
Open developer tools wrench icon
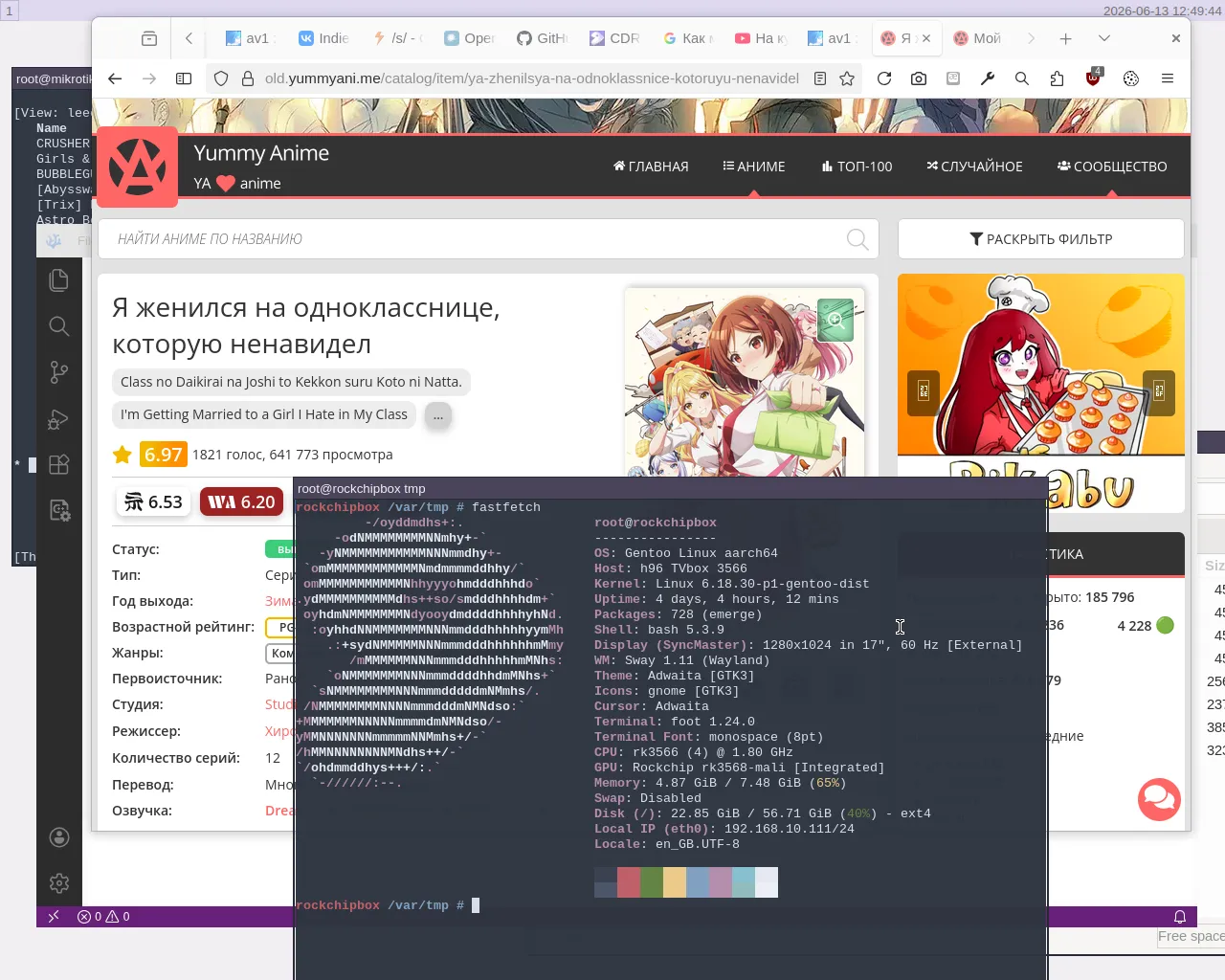(x=988, y=78)
